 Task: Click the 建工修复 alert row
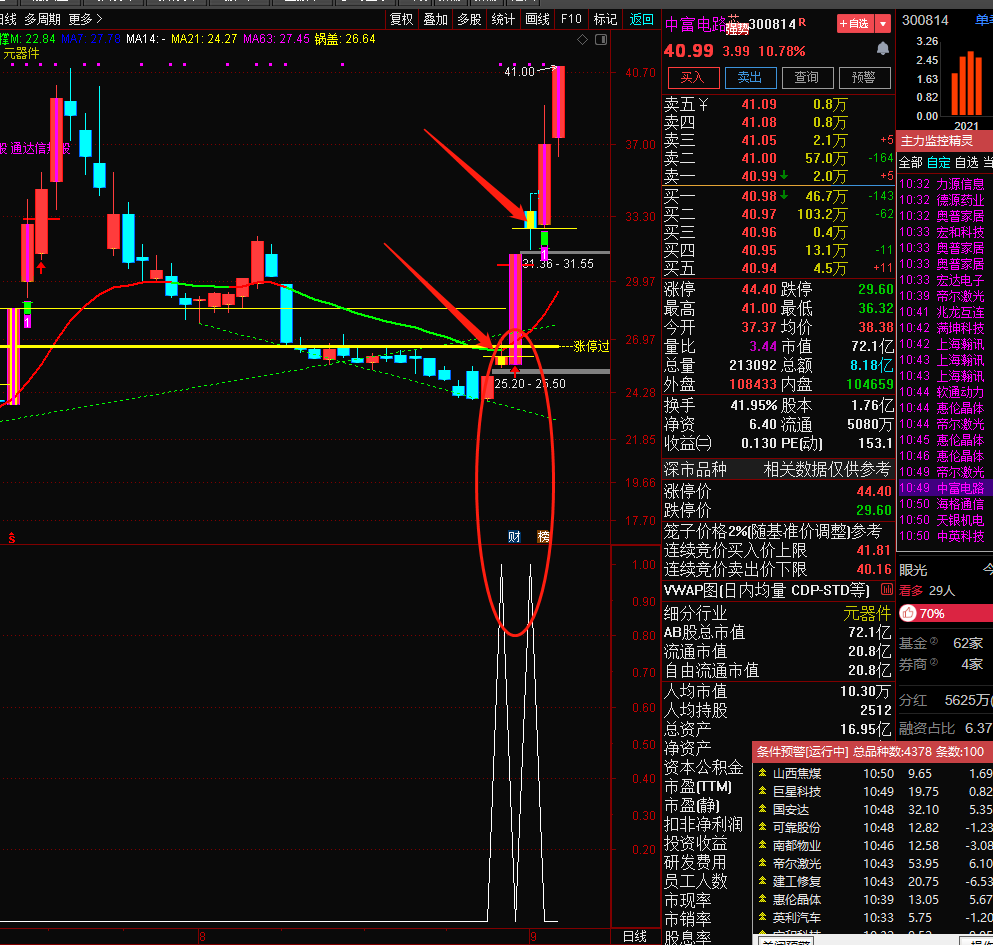874,881
